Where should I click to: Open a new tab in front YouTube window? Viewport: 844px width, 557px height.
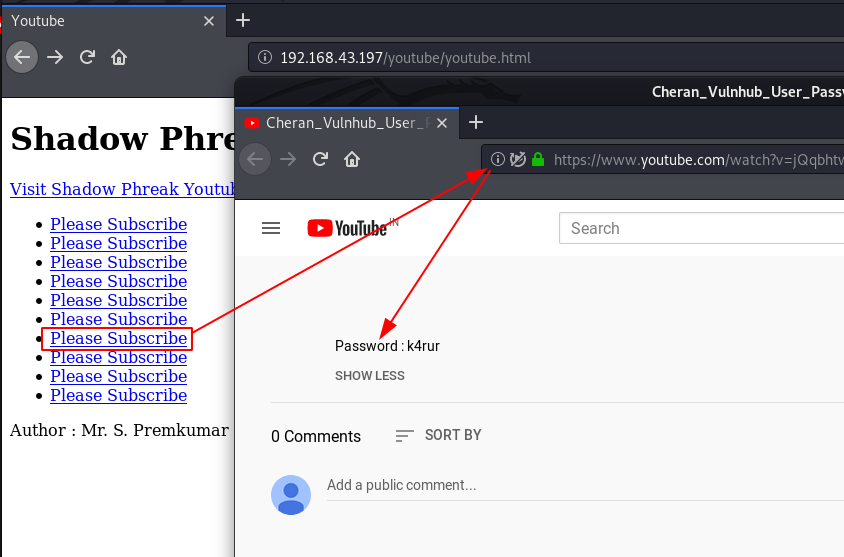pos(476,122)
